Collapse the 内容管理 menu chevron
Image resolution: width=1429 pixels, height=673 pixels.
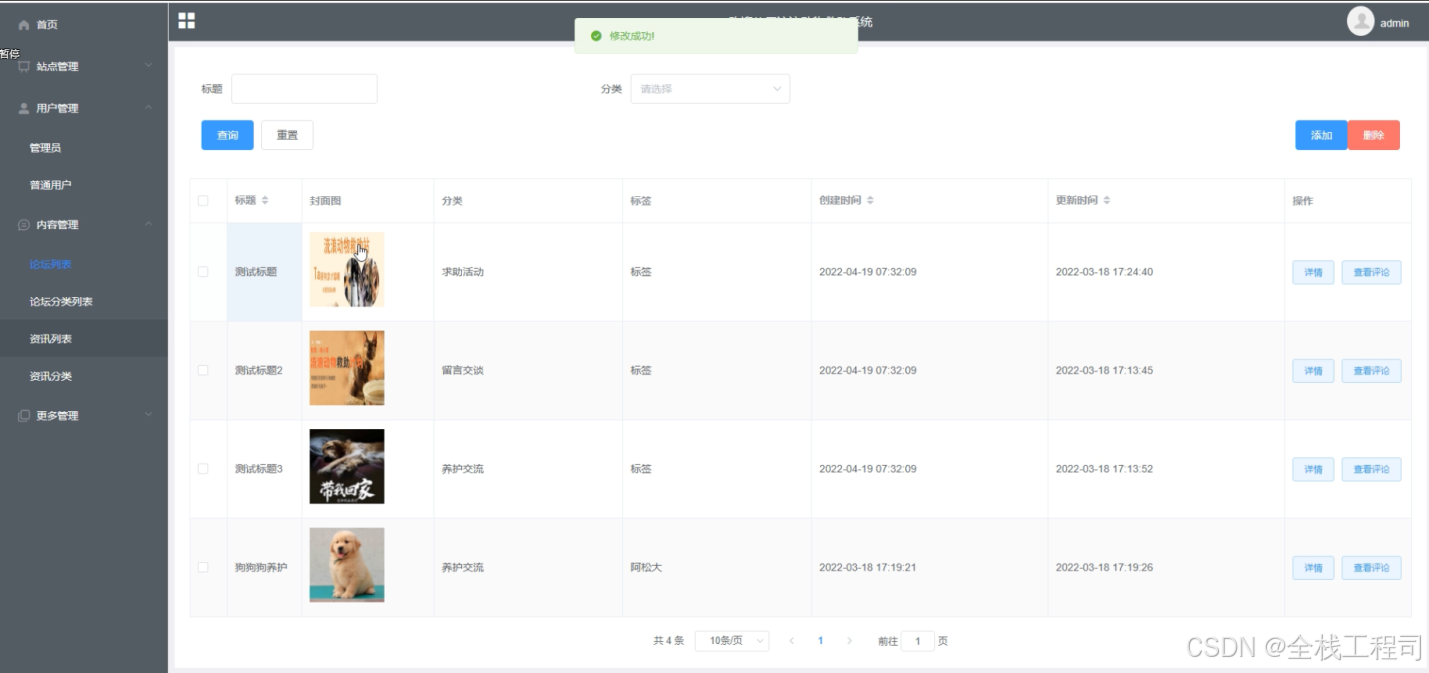click(148, 224)
